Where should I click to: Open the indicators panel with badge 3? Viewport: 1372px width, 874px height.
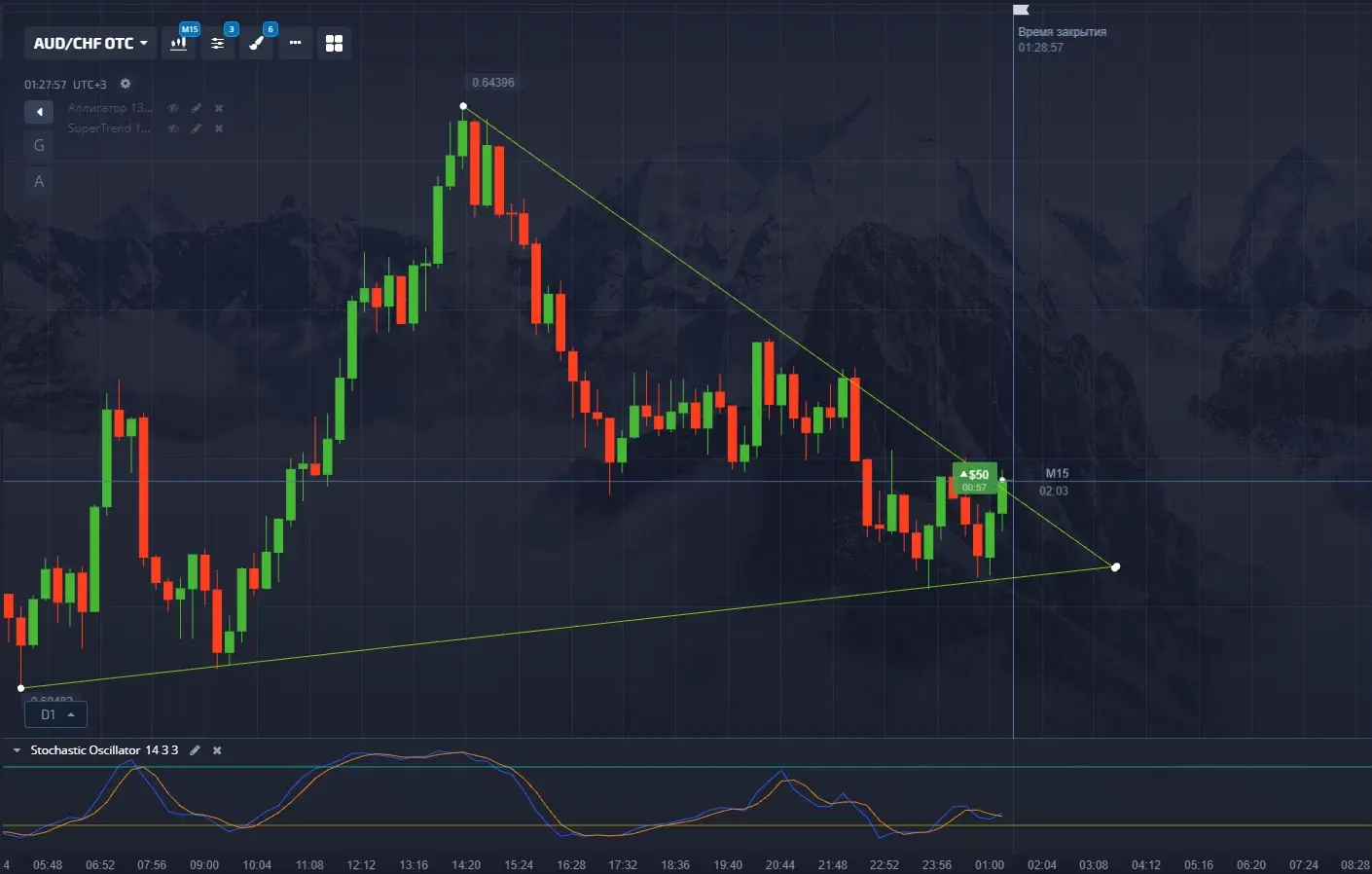point(218,43)
